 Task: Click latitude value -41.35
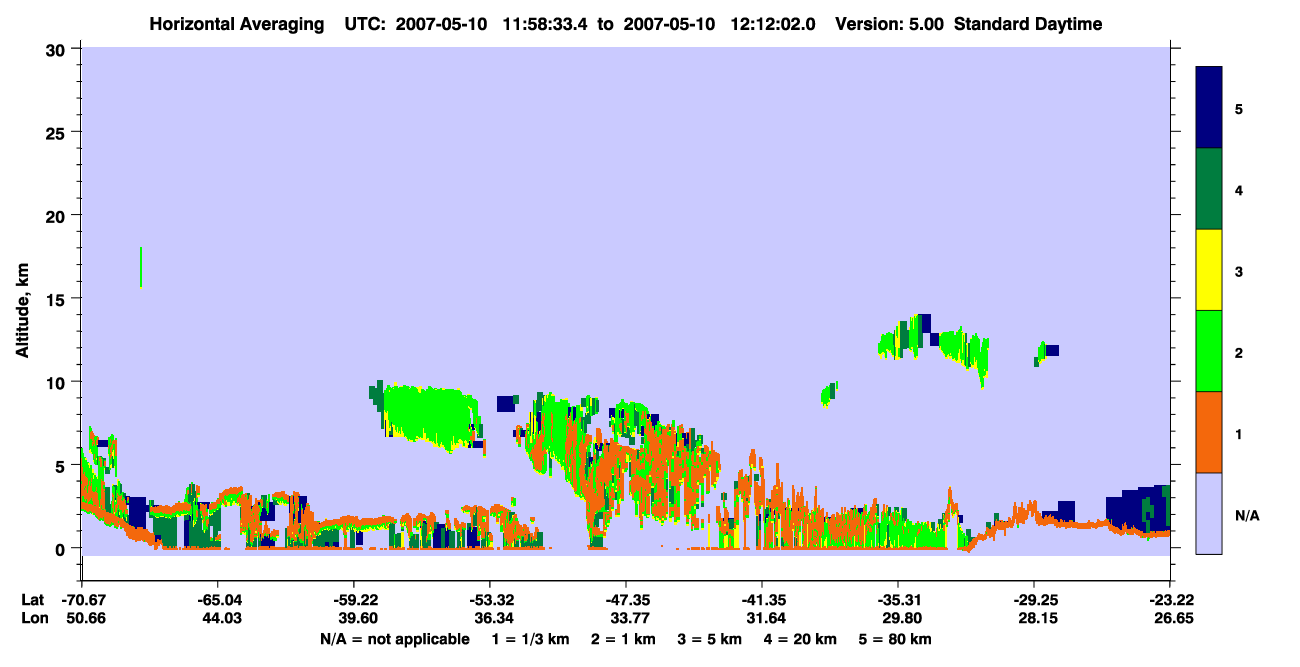click(762, 600)
